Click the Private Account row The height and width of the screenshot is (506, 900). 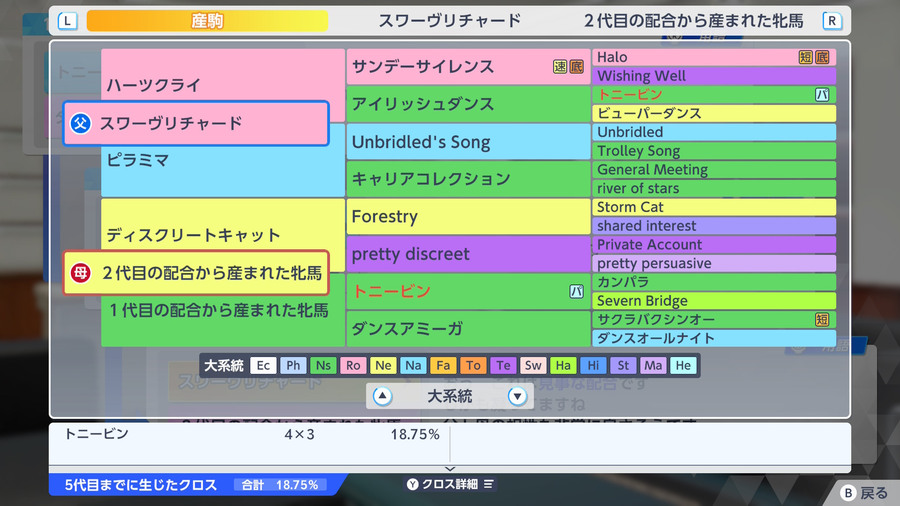[714, 244]
